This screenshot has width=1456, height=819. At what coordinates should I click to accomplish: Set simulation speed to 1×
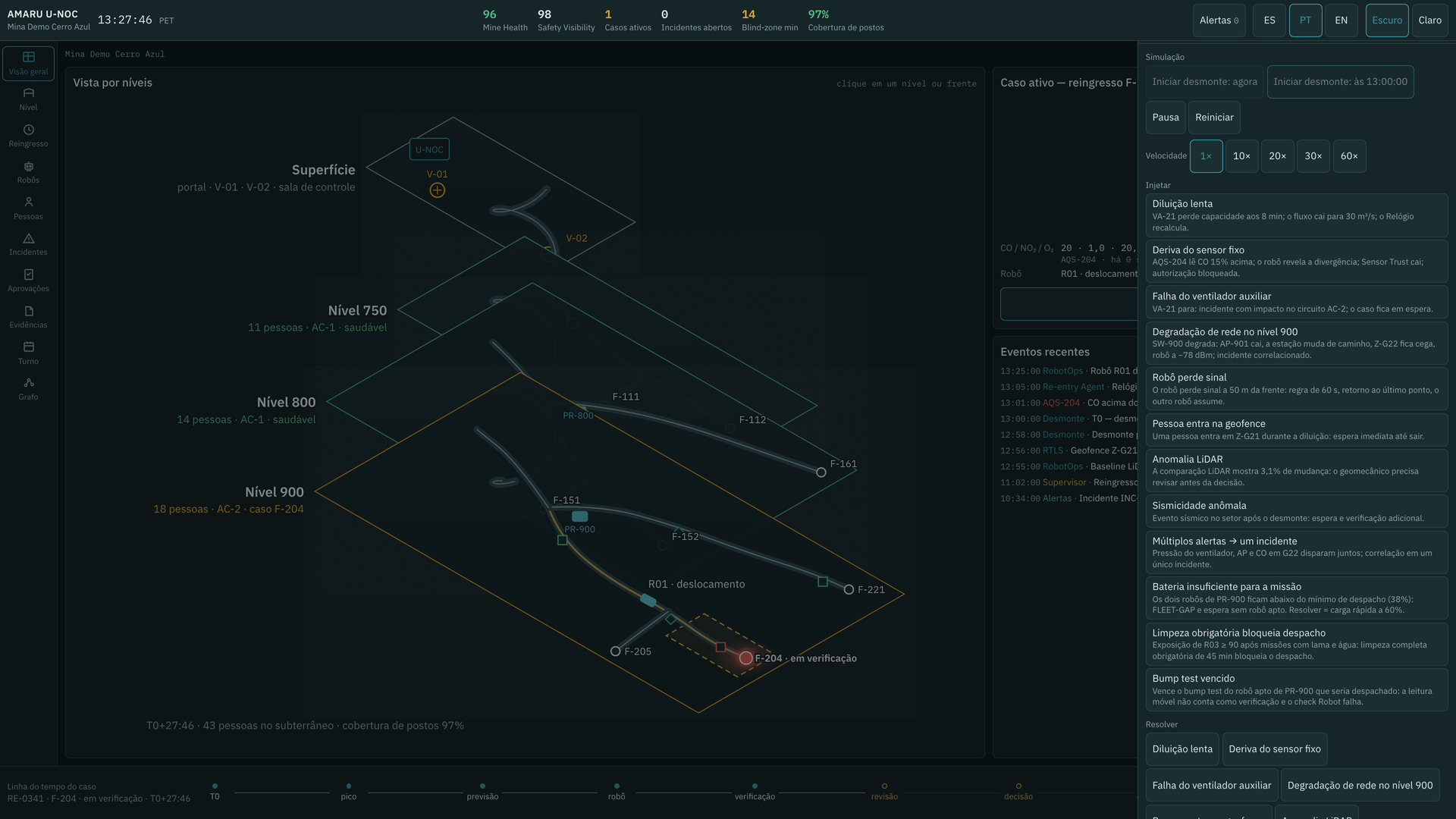coord(1206,156)
